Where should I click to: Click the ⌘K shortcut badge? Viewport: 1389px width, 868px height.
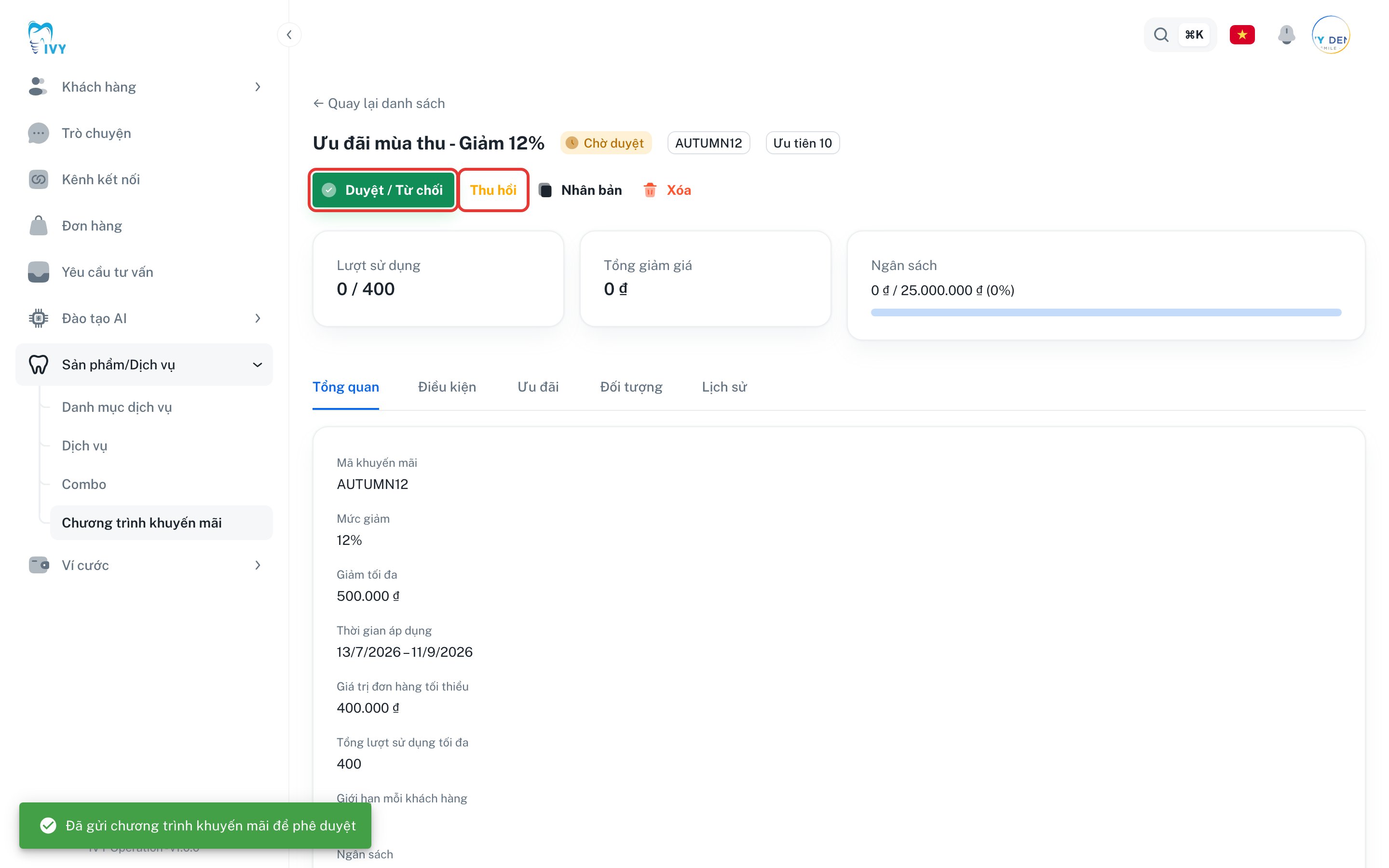tap(1194, 34)
